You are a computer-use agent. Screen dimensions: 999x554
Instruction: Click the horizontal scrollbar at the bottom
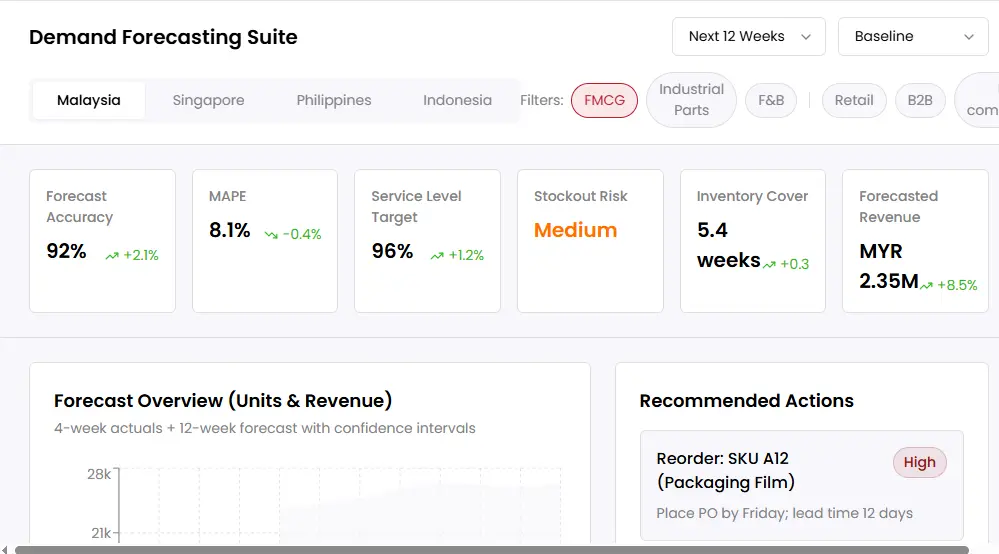point(490,549)
